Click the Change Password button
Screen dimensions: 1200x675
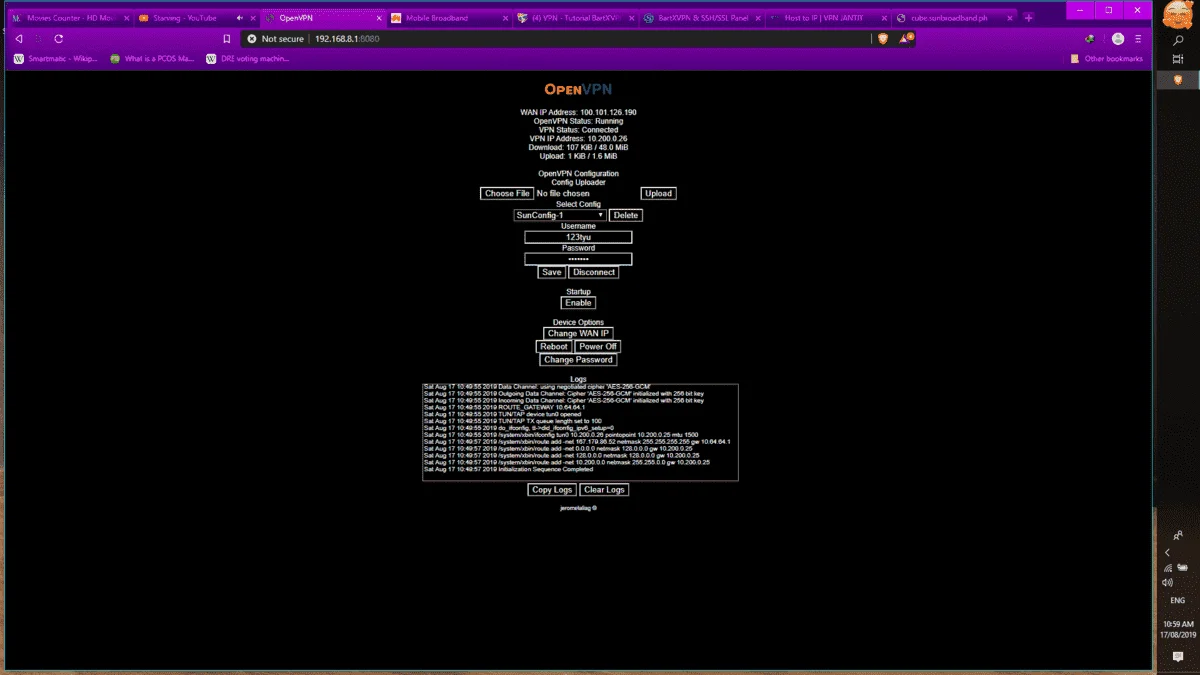pyautogui.click(x=578, y=360)
